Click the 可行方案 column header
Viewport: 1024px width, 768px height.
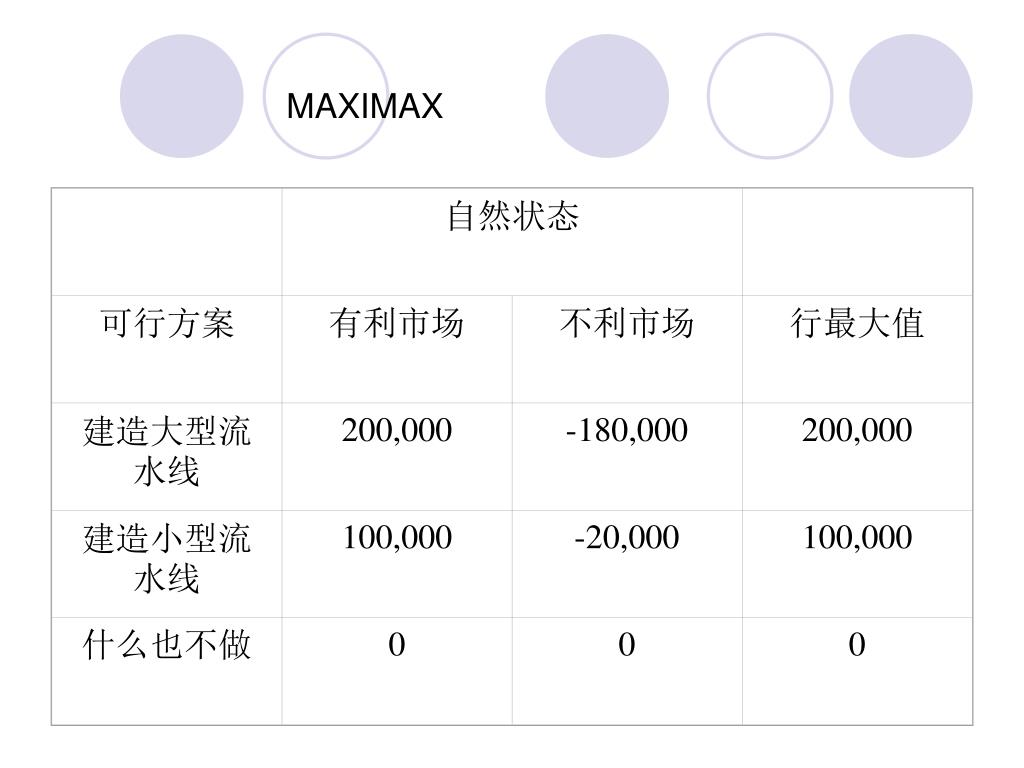(x=167, y=349)
